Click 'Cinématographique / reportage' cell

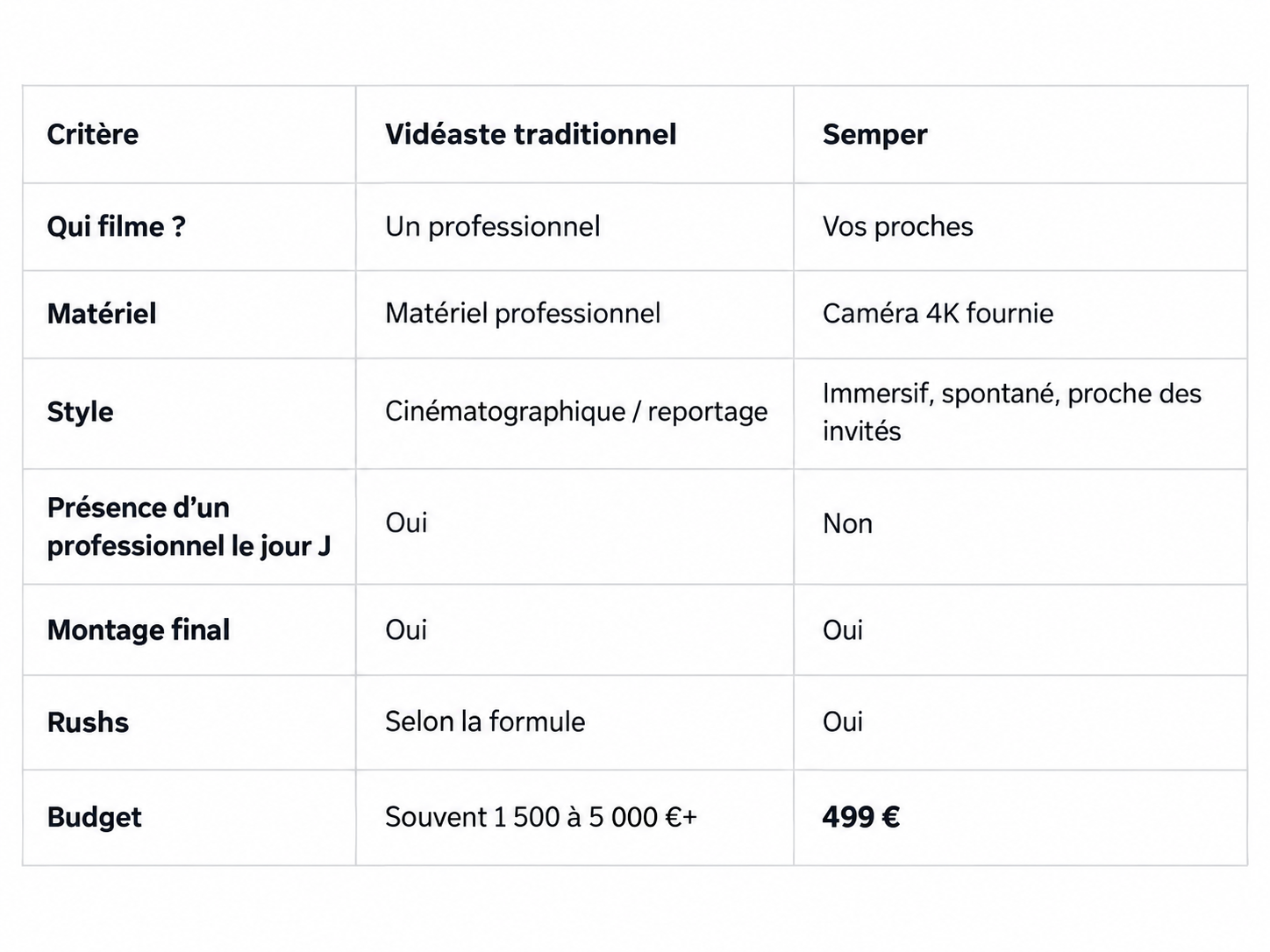[576, 412]
